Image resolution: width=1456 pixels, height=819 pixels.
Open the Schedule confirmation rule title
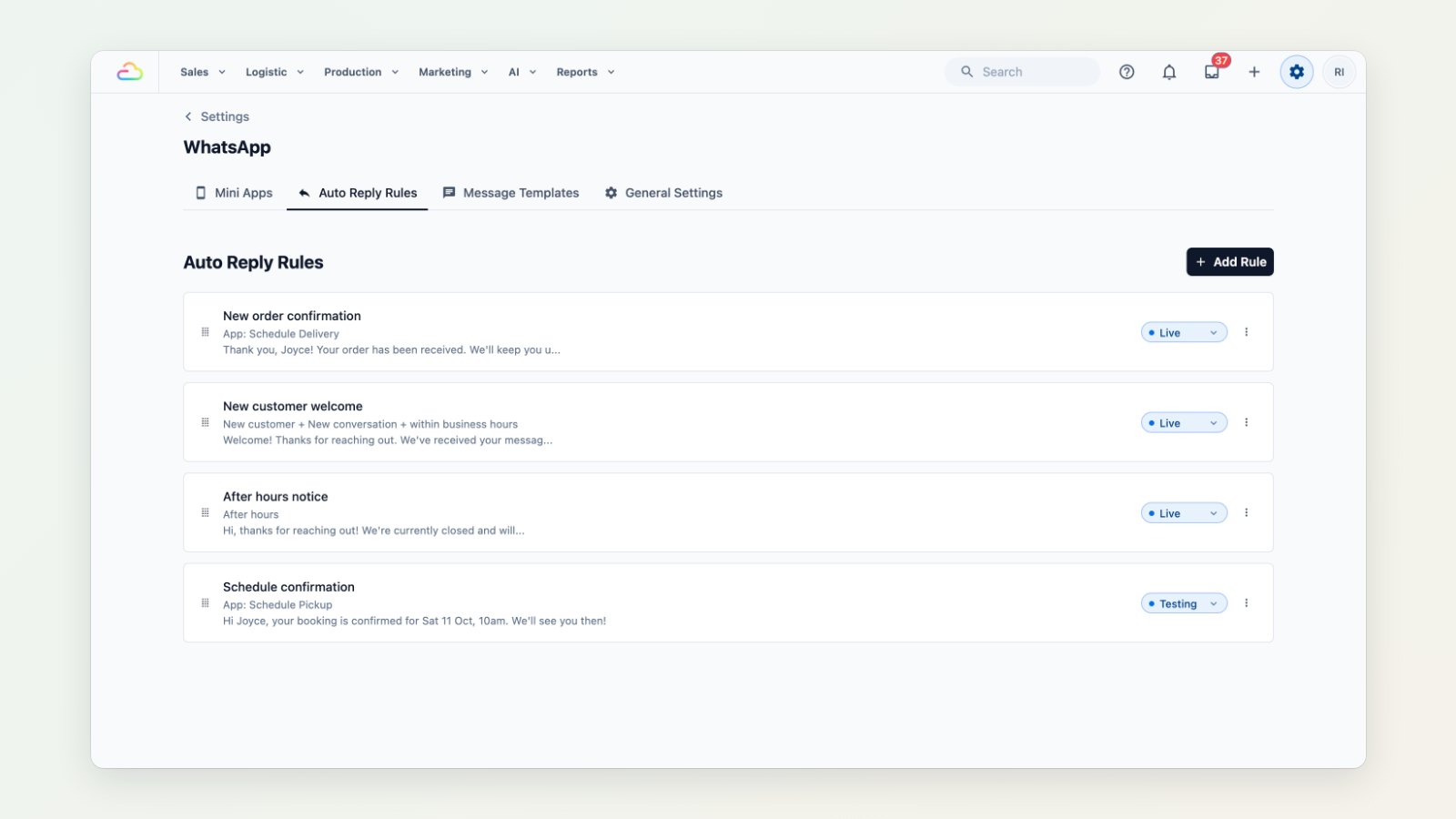[288, 587]
